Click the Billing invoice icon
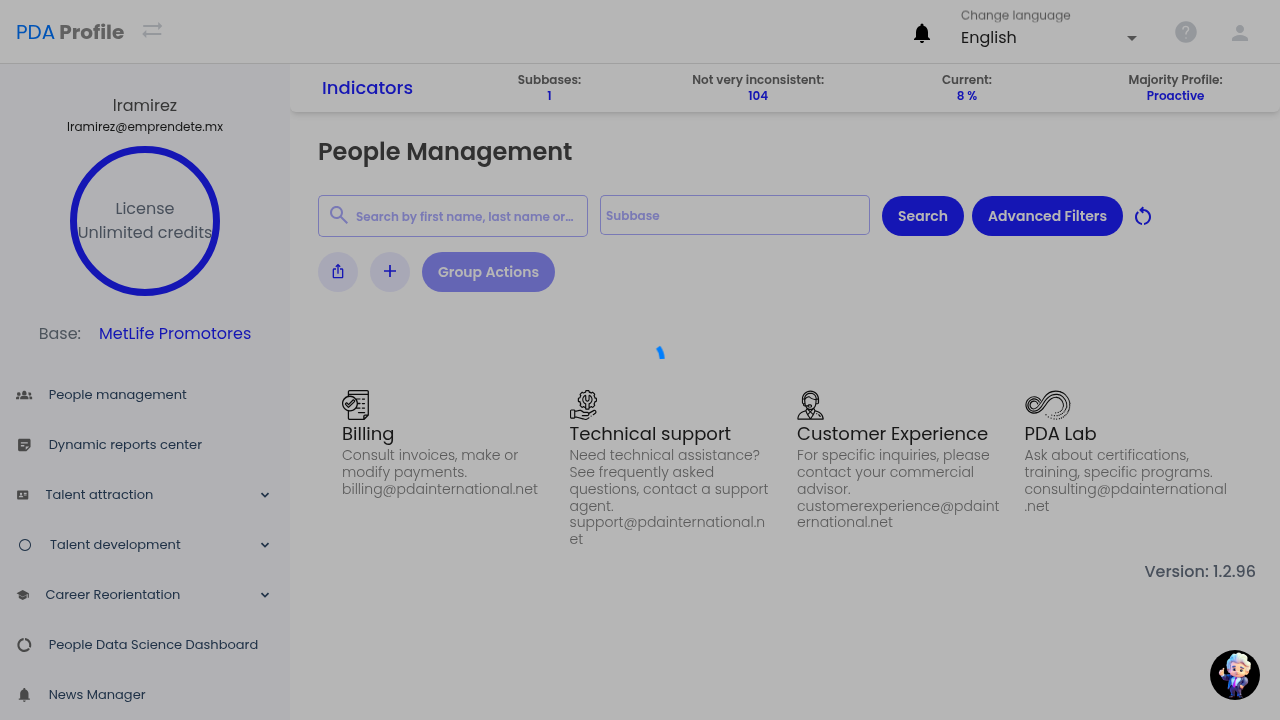 click(x=355, y=405)
